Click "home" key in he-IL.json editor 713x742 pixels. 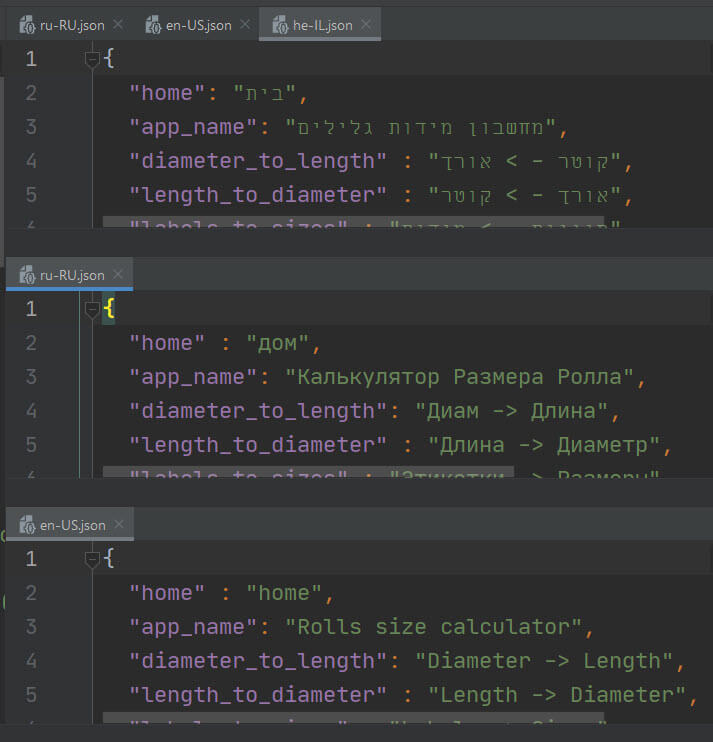point(167,93)
